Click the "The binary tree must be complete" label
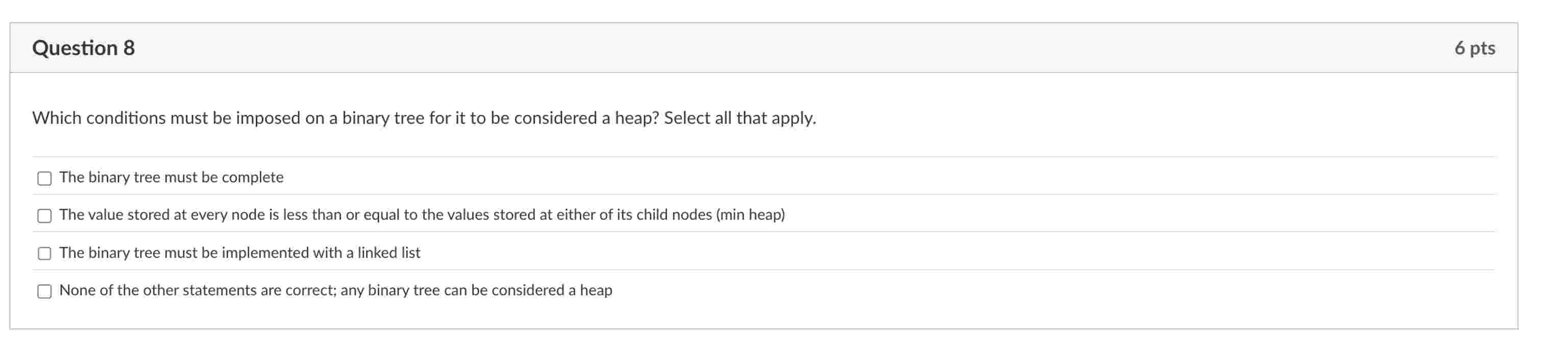Screen dimensions: 1568x348 [171, 178]
